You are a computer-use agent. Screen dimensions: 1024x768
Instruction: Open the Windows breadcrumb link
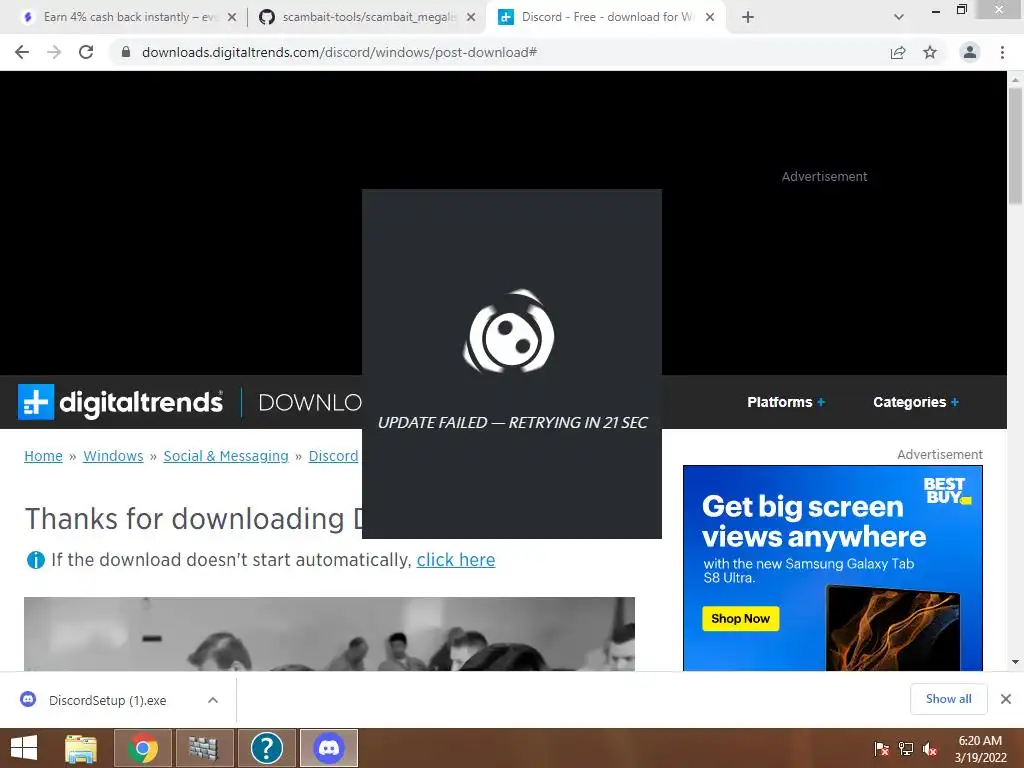pos(113,456)
